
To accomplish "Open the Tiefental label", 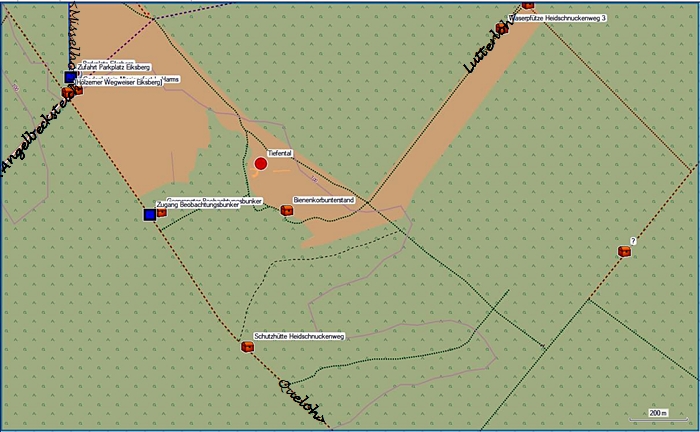I will (278, 153).
